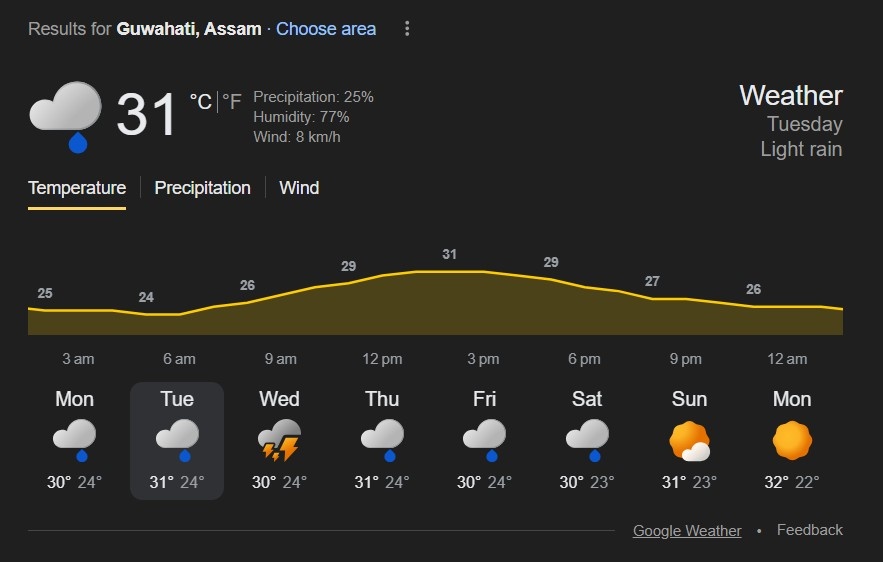The image size is (883, 562).
Task: Select the highlighted Tue forecast day
Action: point(177,440)
